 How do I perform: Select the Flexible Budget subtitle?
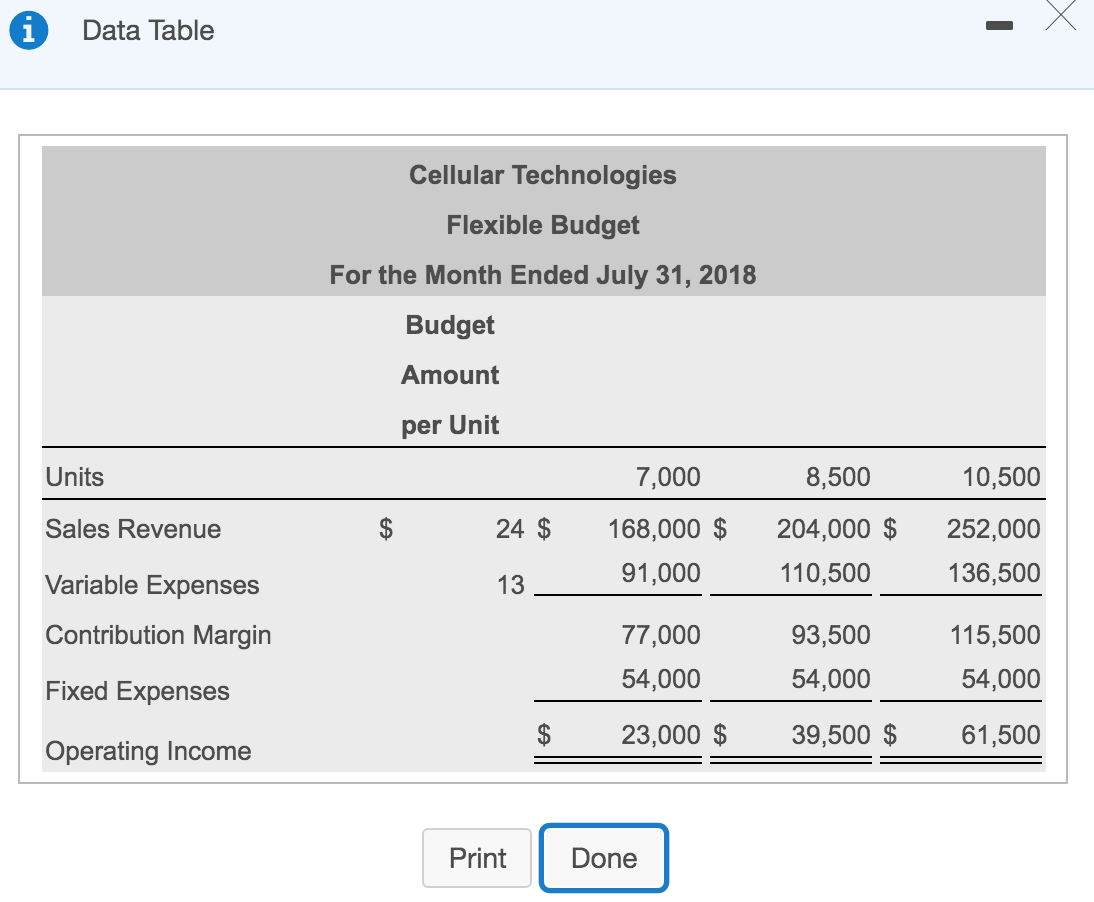tap(542, 224)
